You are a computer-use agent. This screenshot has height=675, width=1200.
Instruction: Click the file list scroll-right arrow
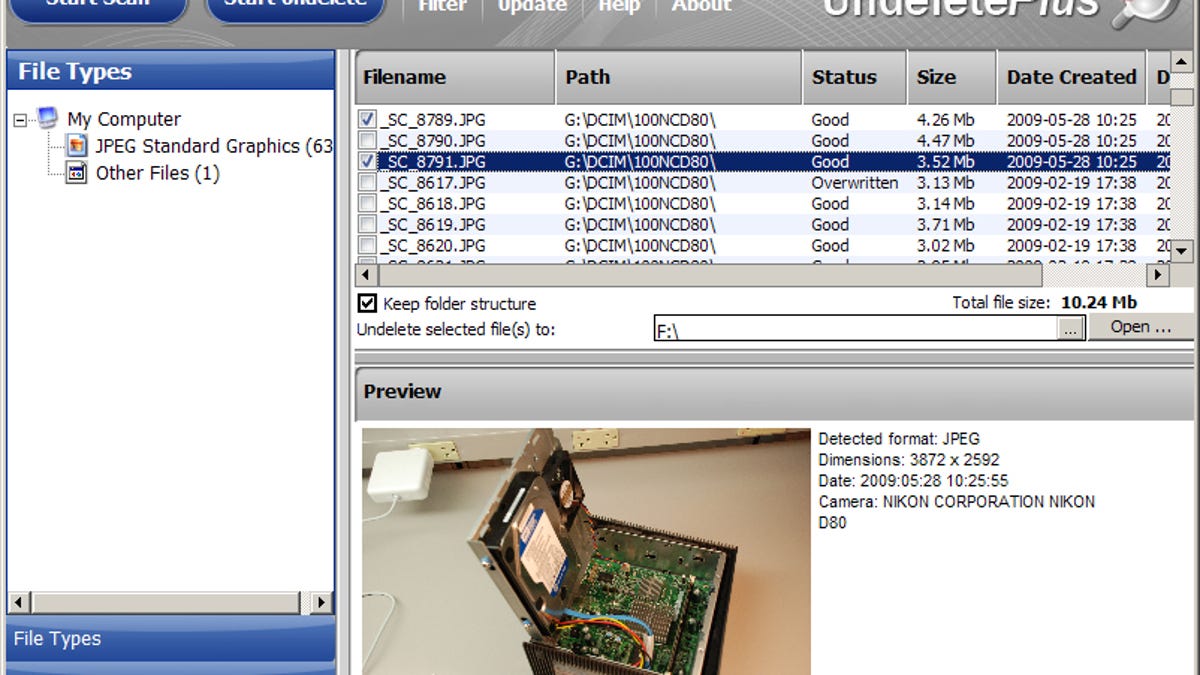tap(1157, 273)
